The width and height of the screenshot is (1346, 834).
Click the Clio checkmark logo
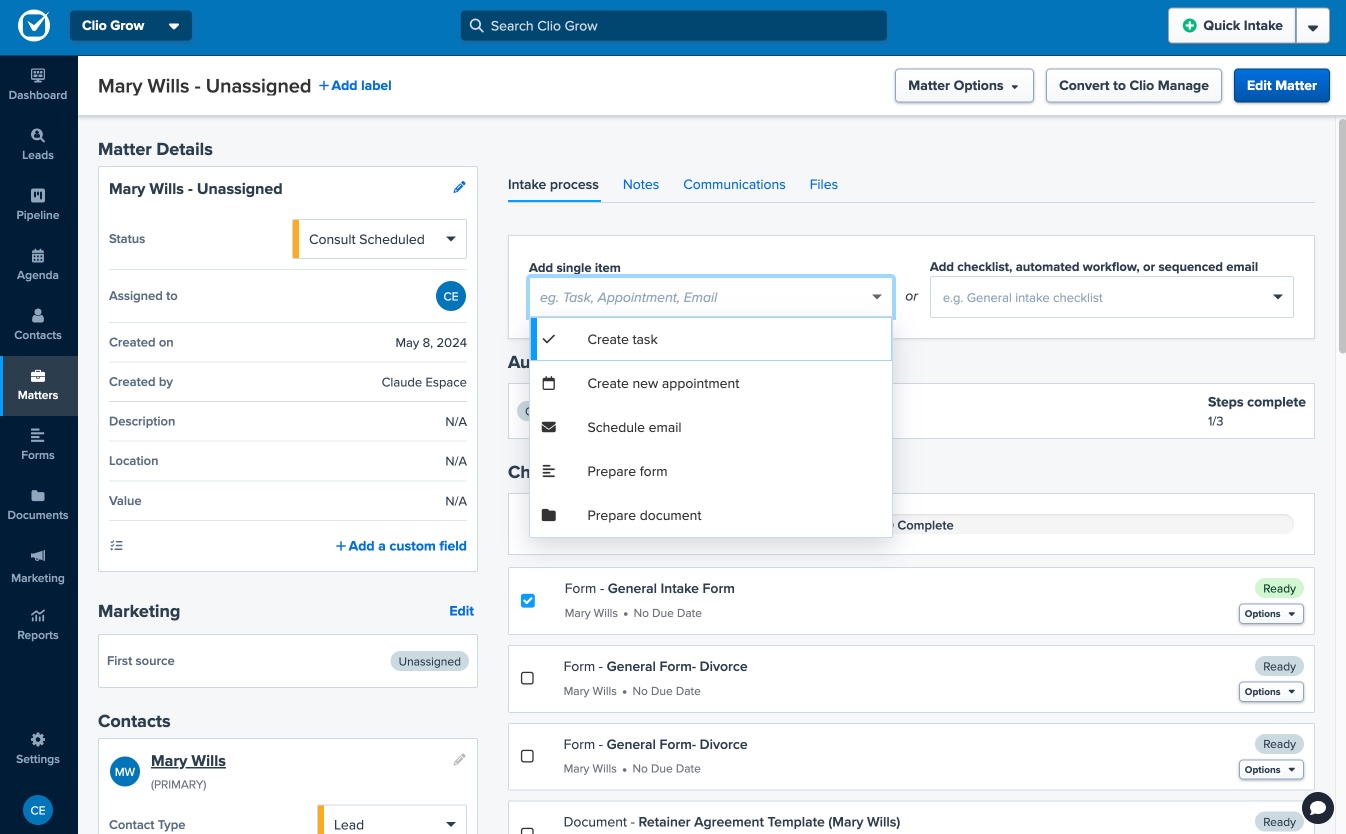pos(33,26)
